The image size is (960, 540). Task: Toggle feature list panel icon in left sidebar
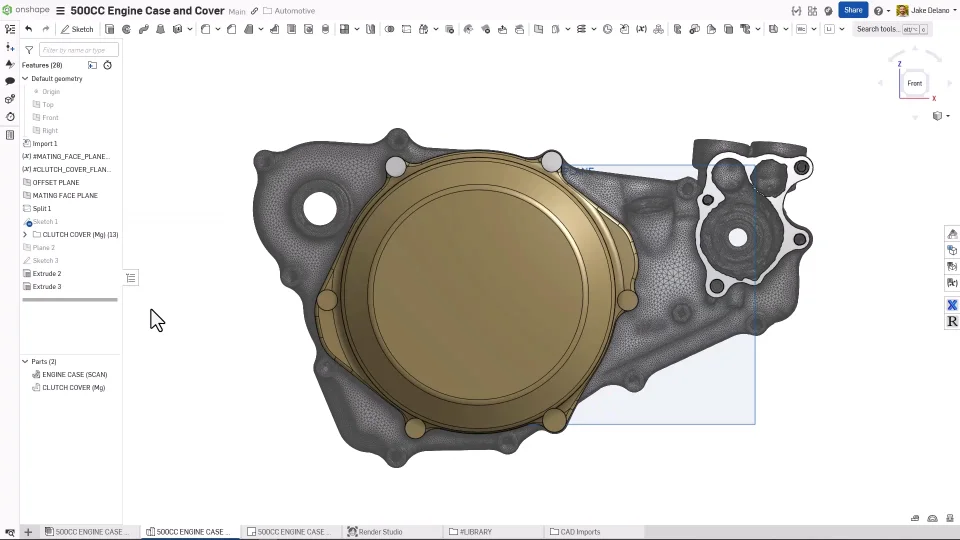click(x=10, y=29)
